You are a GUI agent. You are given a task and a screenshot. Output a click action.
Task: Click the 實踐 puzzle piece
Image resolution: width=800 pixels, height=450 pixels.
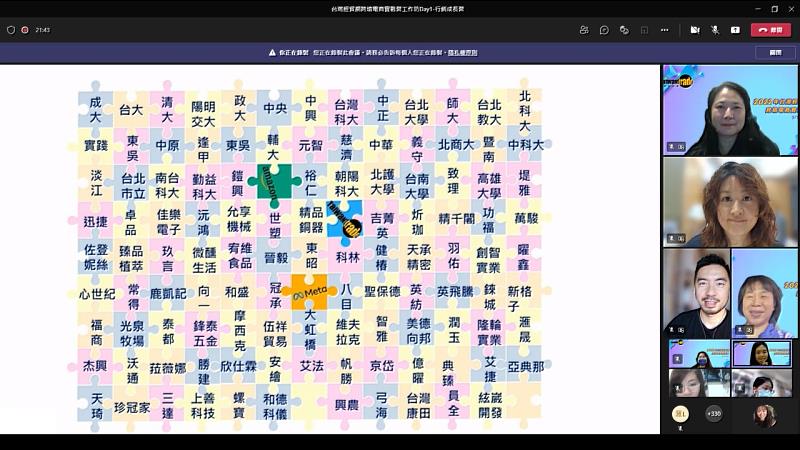coord(96,145)
